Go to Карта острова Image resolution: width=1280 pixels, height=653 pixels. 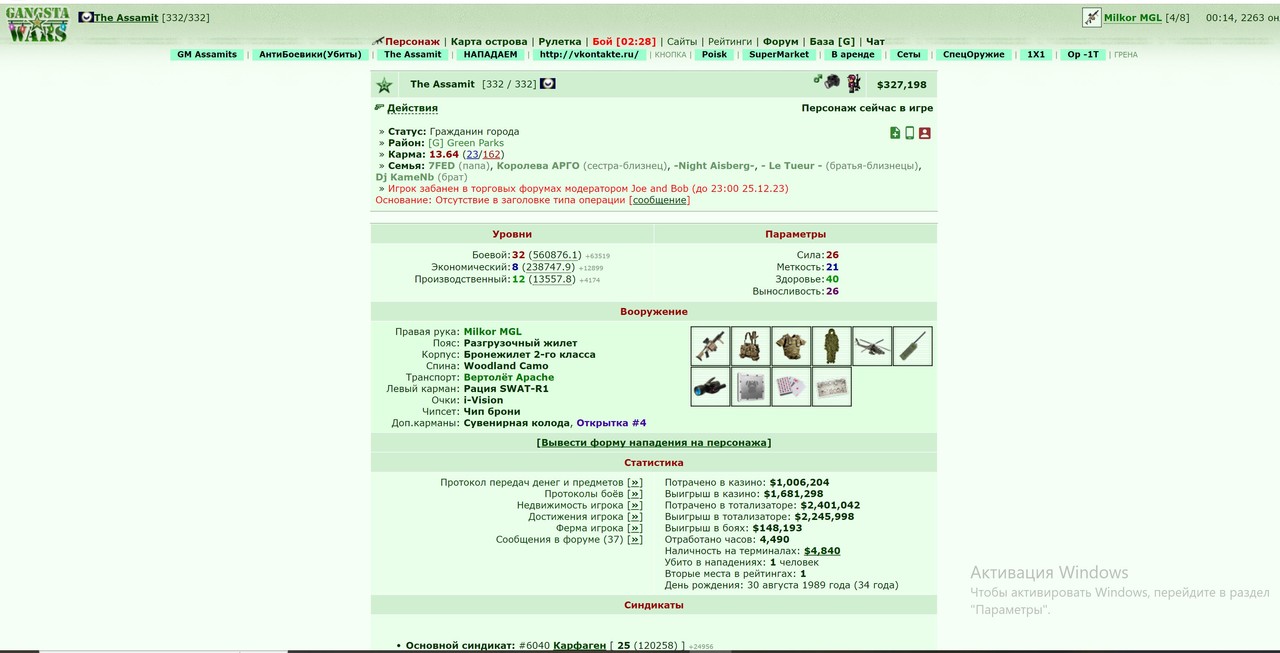point(489,42)
